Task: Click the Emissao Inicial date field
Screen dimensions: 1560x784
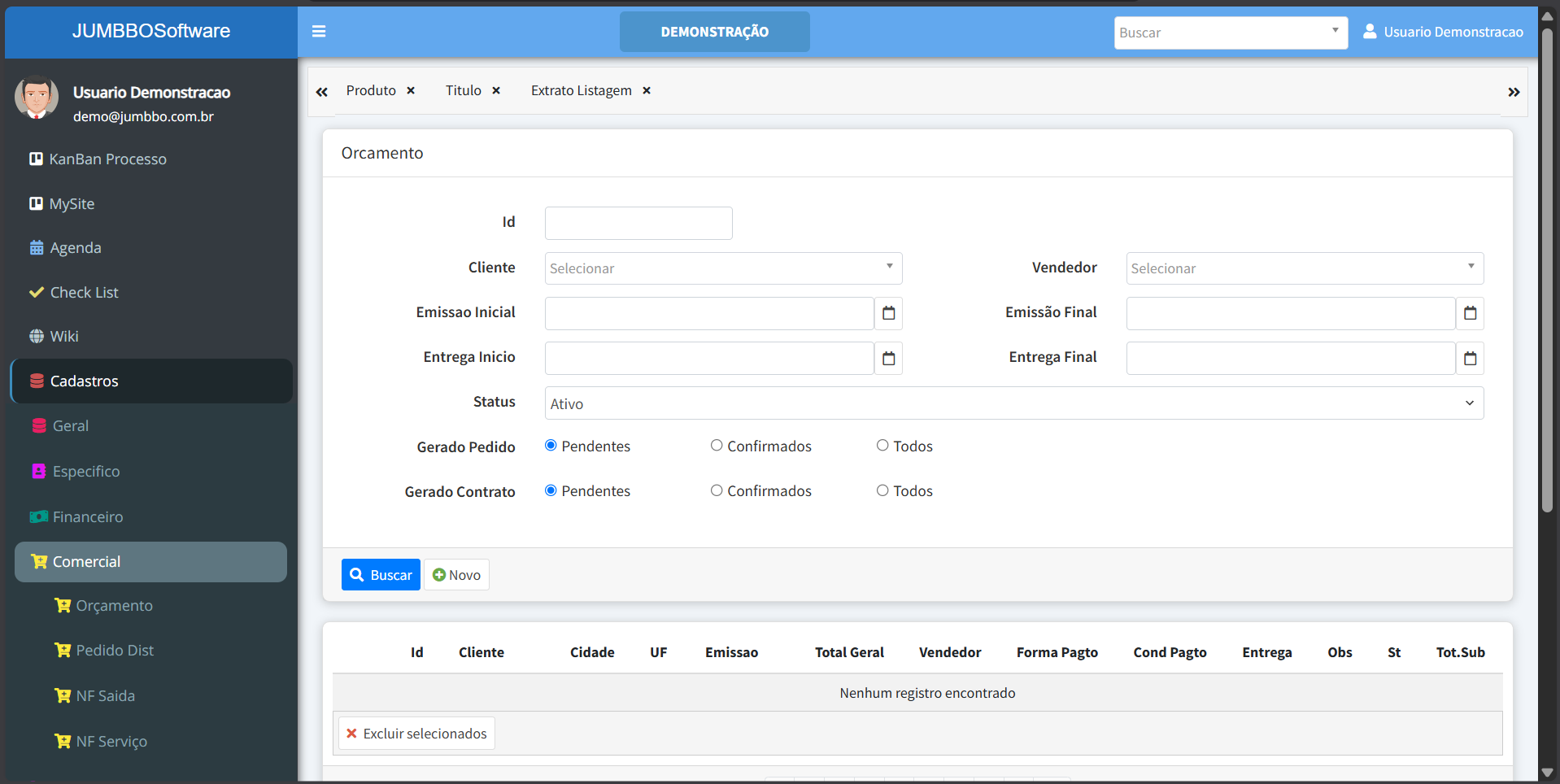Action: click(709, 313)
